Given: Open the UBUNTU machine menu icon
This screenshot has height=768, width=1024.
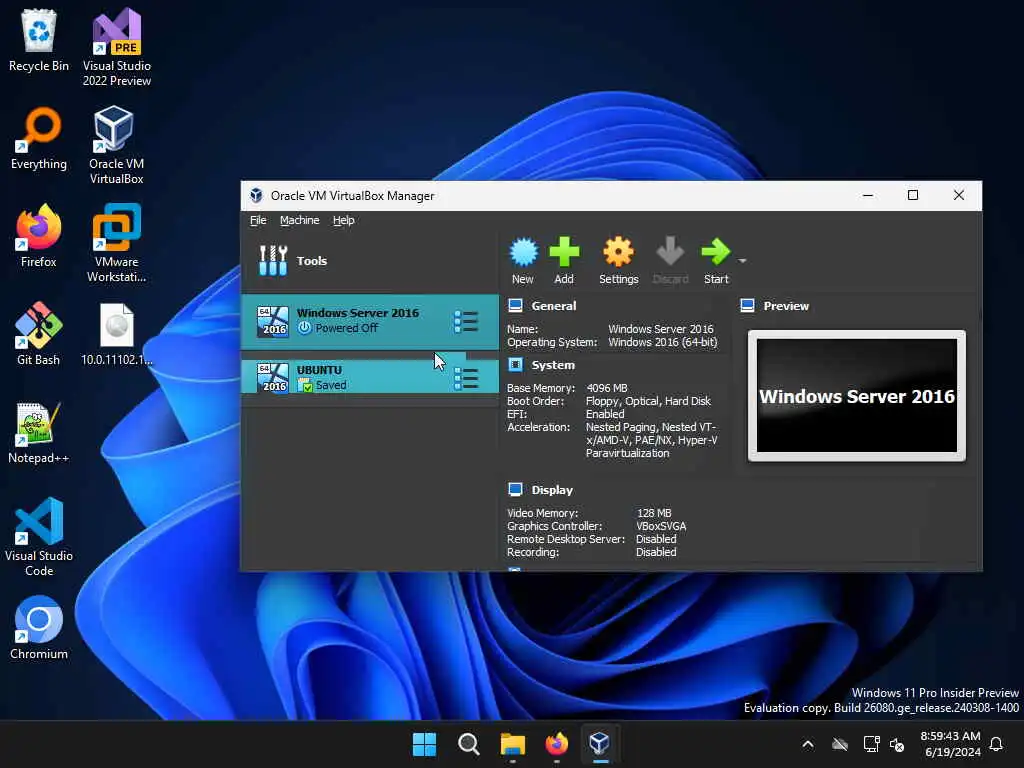Looking at the screenshot, I should tap(466, 378).
